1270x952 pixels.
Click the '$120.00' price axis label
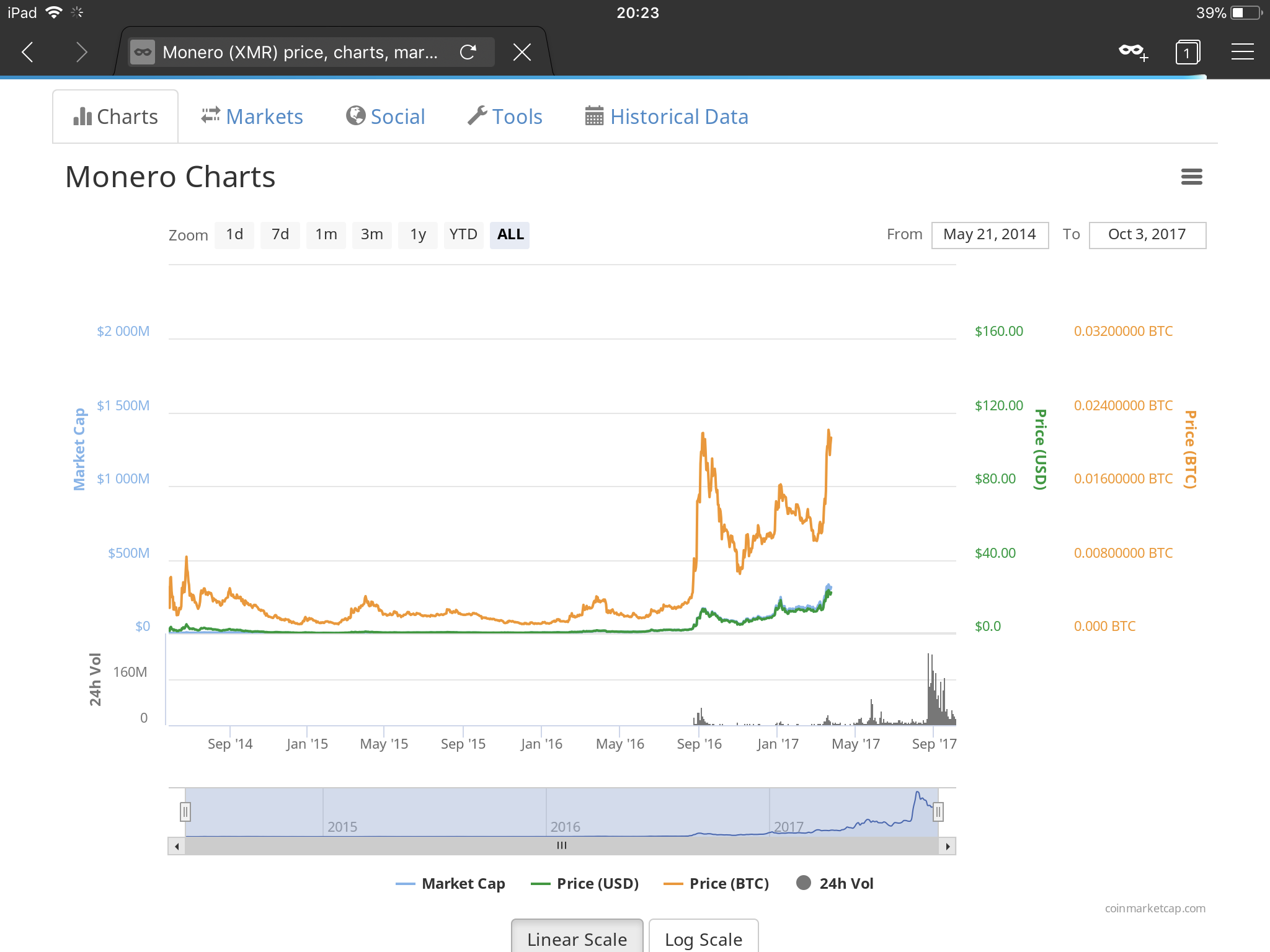(999, 405)
